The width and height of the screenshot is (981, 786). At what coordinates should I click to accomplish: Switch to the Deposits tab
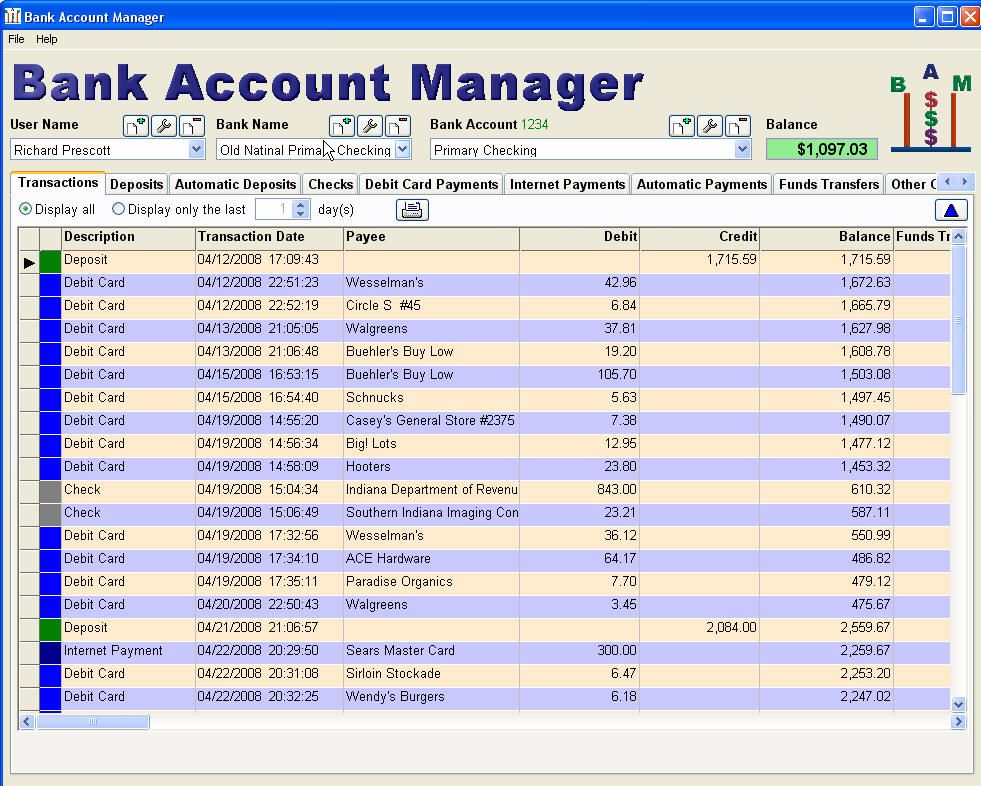(x=136, y=185)
